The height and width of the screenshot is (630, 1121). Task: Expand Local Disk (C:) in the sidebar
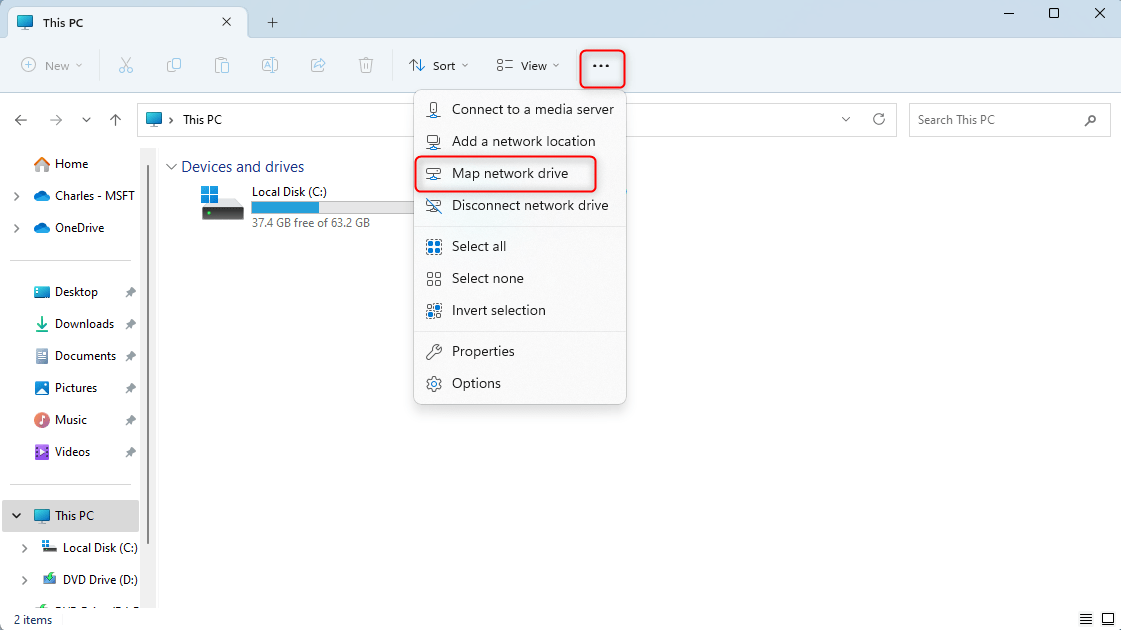(23, 547)
